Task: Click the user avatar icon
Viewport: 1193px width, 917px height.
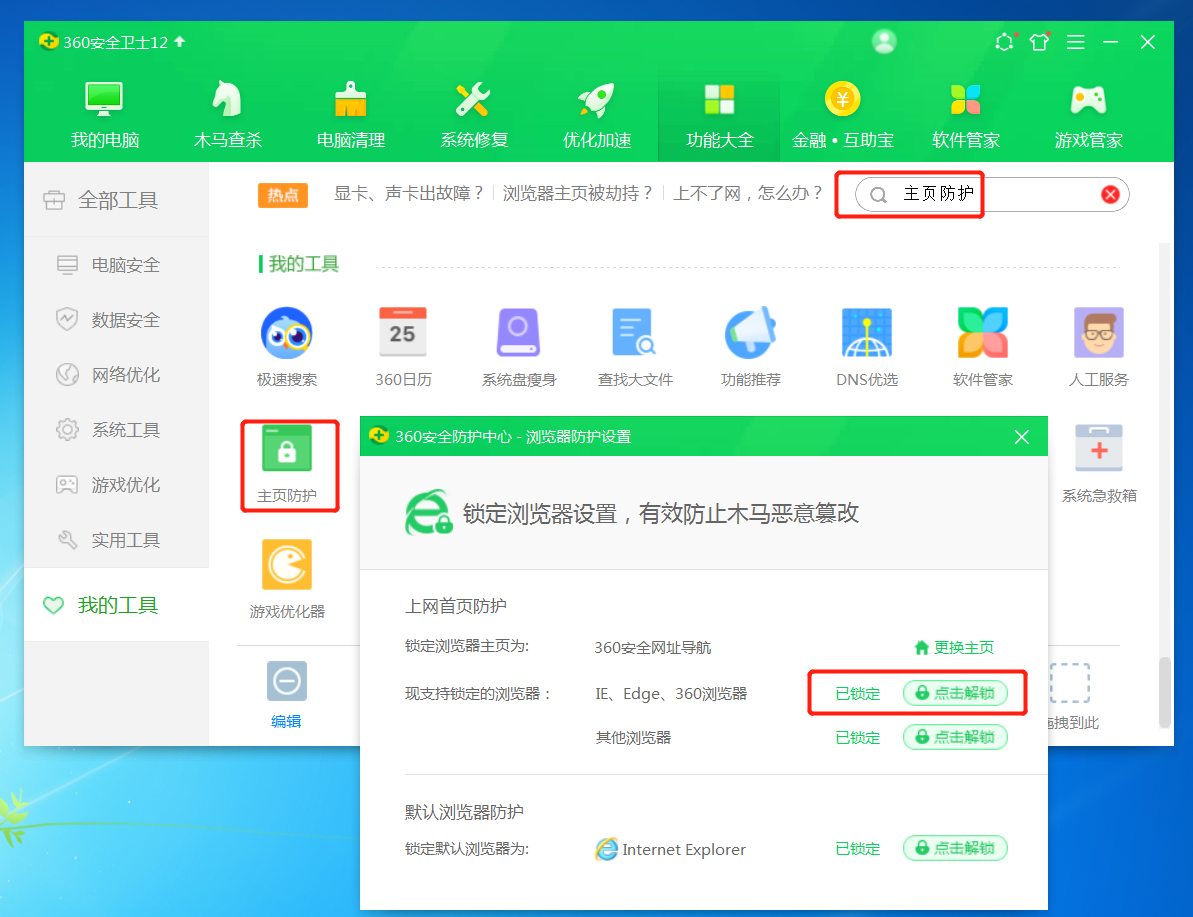Action: [883, 41]
